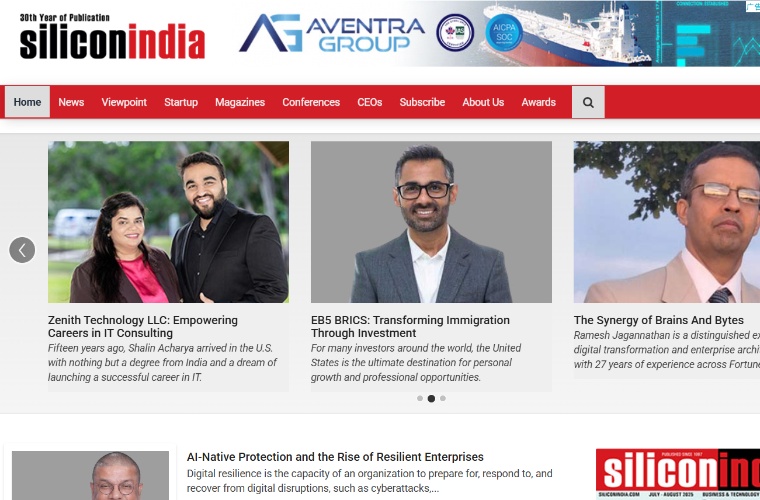Click the previous slide arrow on carousel
The width and height of the screenshot is (760, 500).
point(22,250)
